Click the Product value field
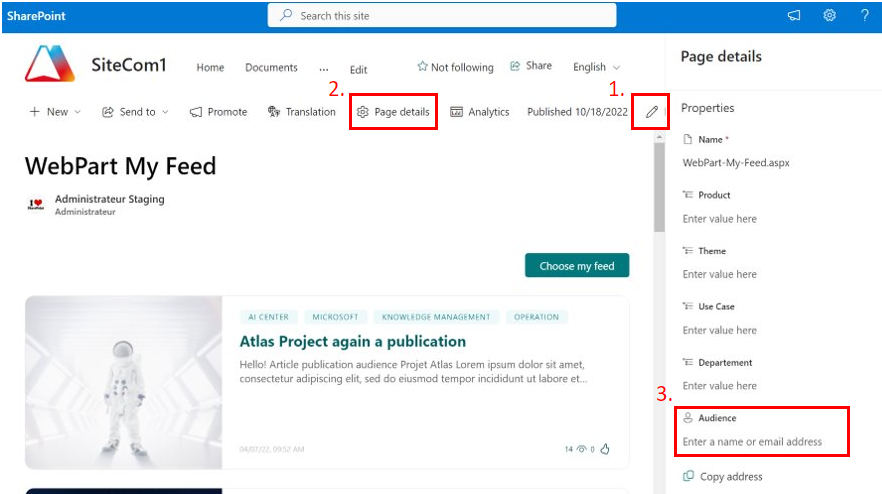 [719, 219]
